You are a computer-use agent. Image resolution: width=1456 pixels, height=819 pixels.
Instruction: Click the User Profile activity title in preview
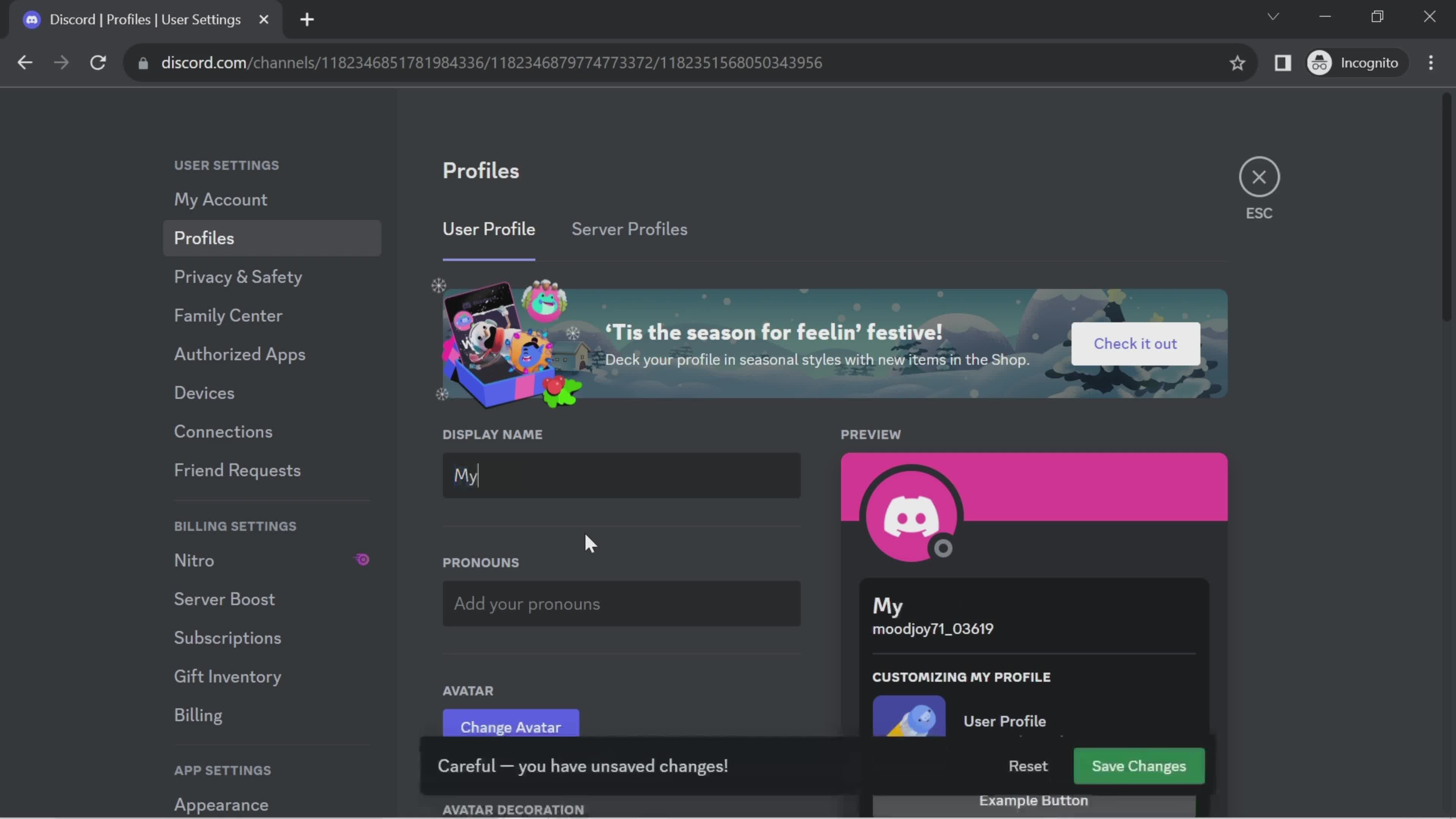pos(1004,721)
